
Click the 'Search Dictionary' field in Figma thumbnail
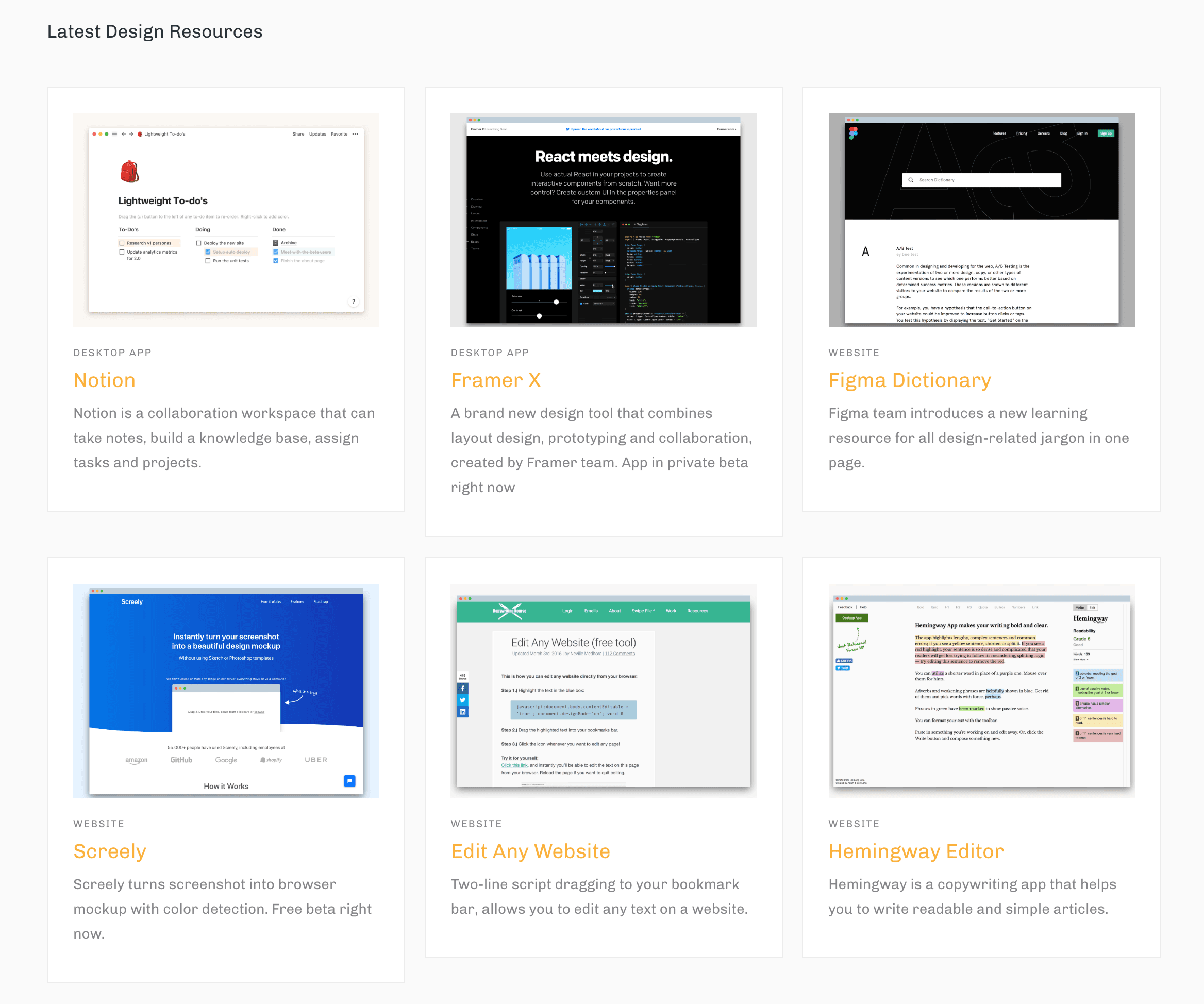coord(981,180)
